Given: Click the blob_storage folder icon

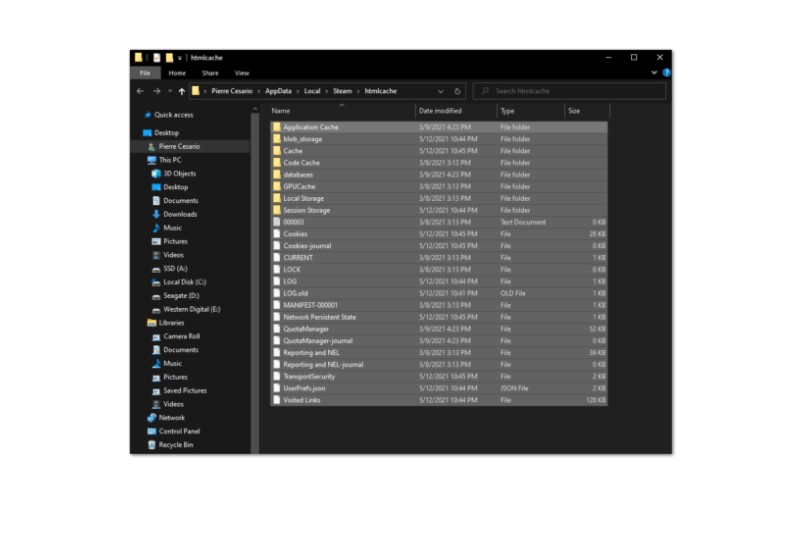Looking at the screenshot, I should pyautogui.click(x=277, y=139).
